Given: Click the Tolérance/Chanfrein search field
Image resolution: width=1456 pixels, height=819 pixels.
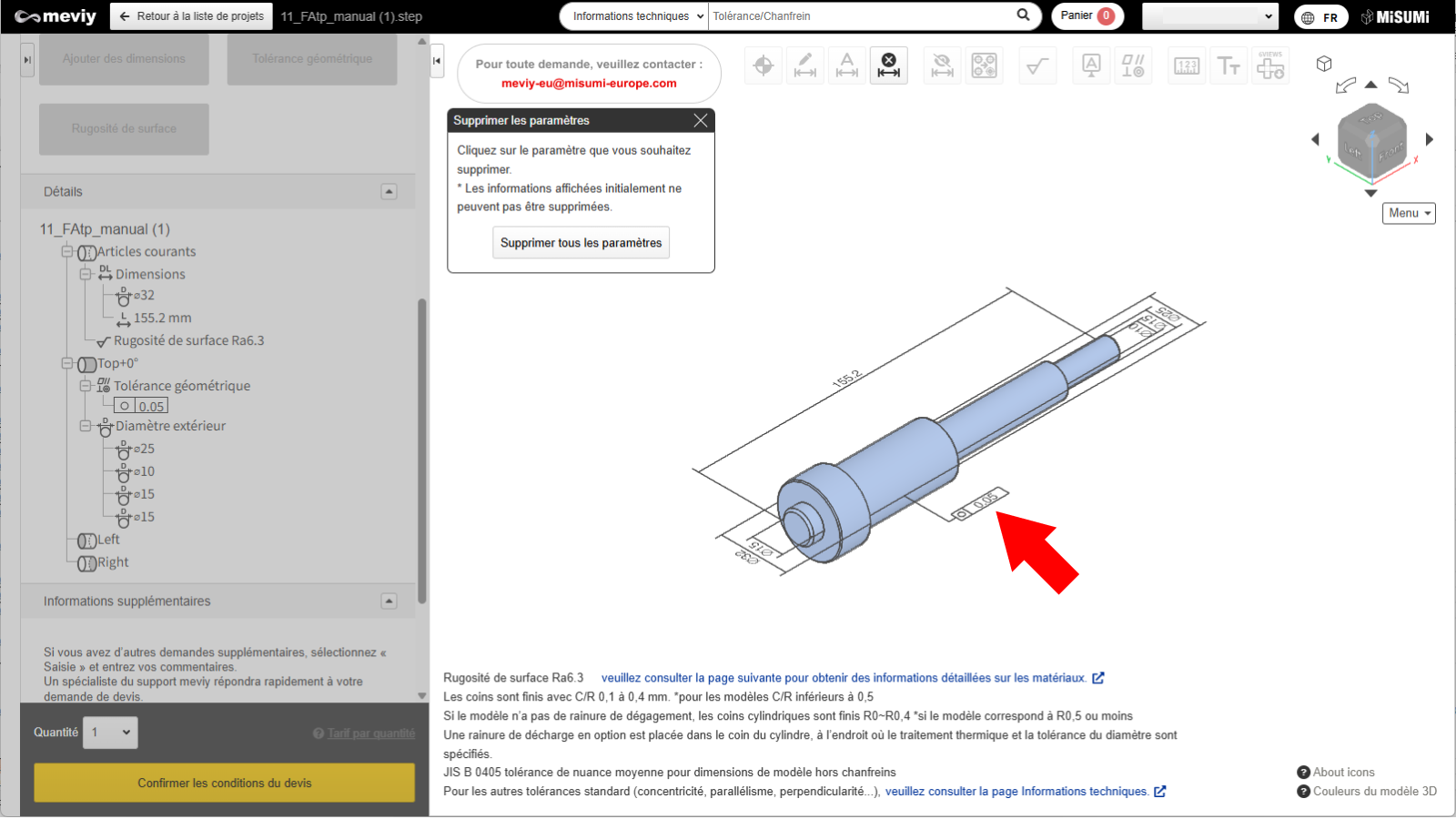Looking at the screenshot, I should point(860,16).
